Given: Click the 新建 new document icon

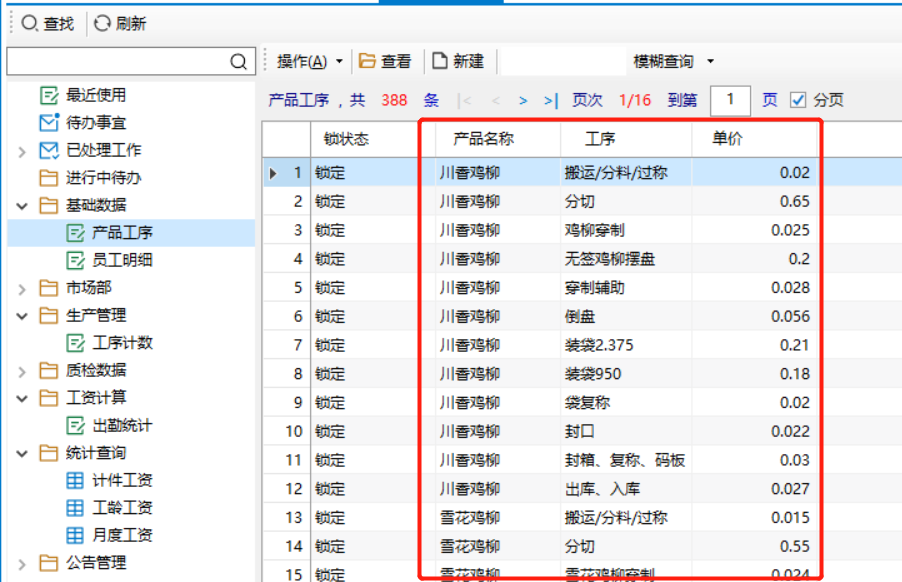Looking at the screenshot, I should (440, 61).
